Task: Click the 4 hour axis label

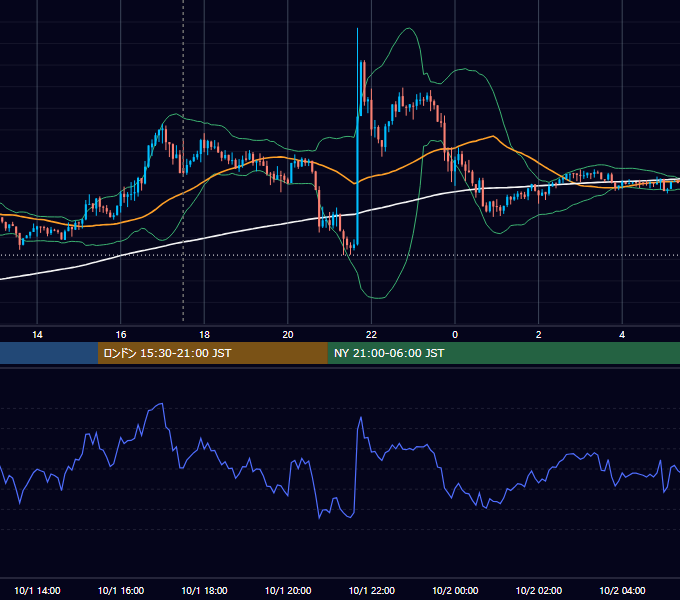Action: point(622,335)
